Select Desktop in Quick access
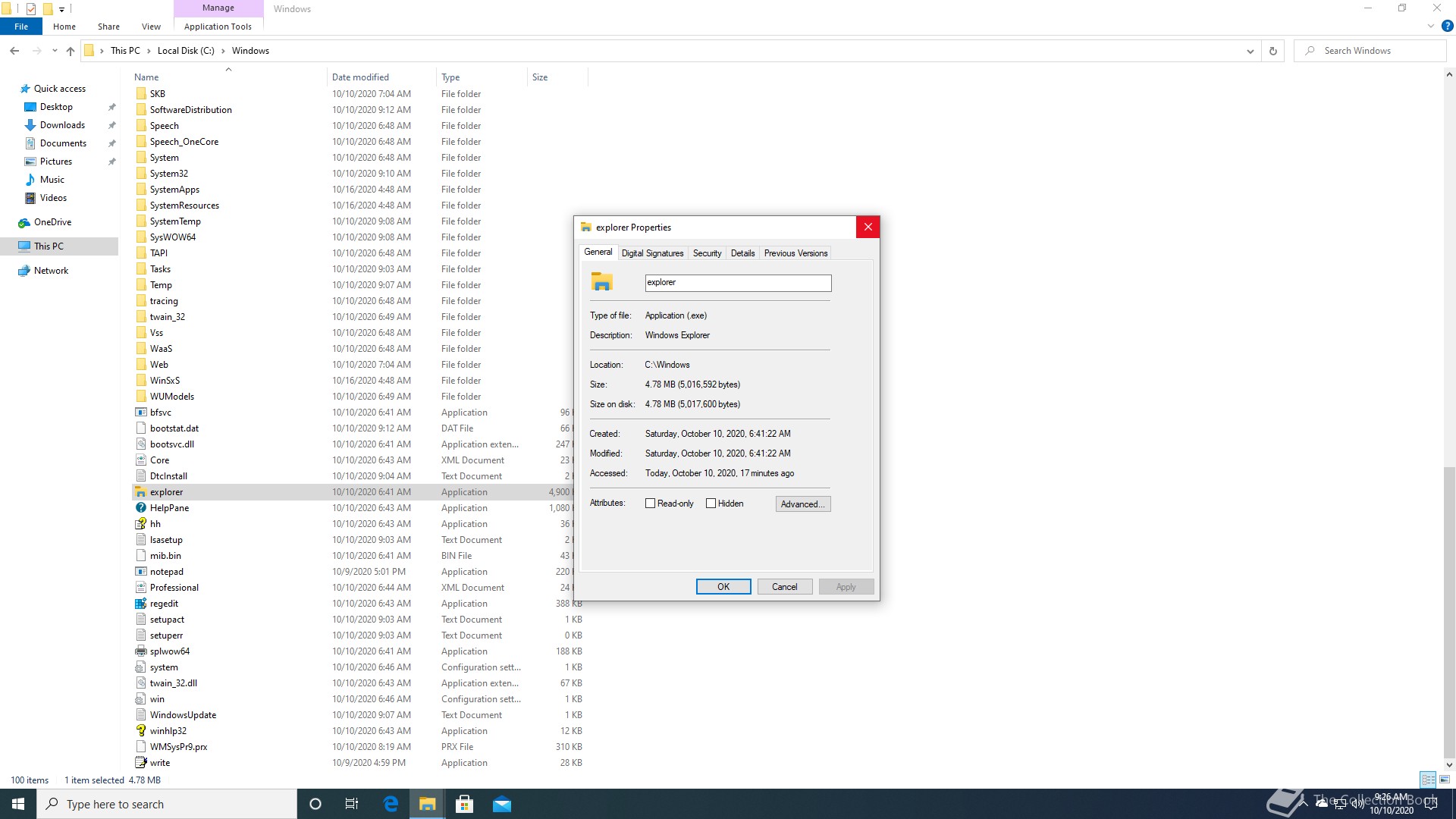 (56, 107)
